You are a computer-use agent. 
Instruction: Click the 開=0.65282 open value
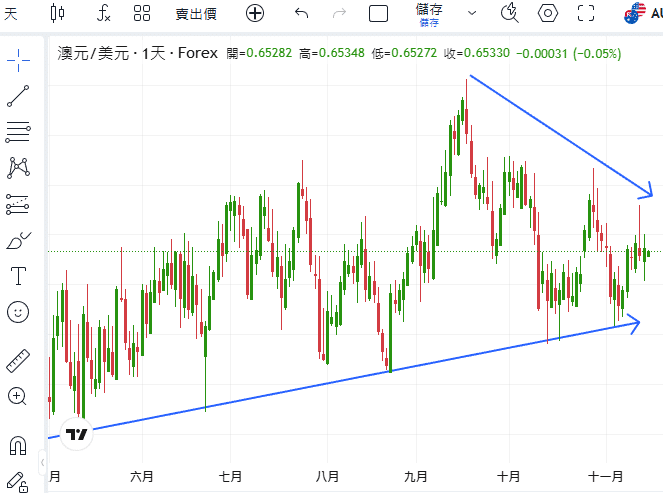pyautogui.click(x=259, y=53)
